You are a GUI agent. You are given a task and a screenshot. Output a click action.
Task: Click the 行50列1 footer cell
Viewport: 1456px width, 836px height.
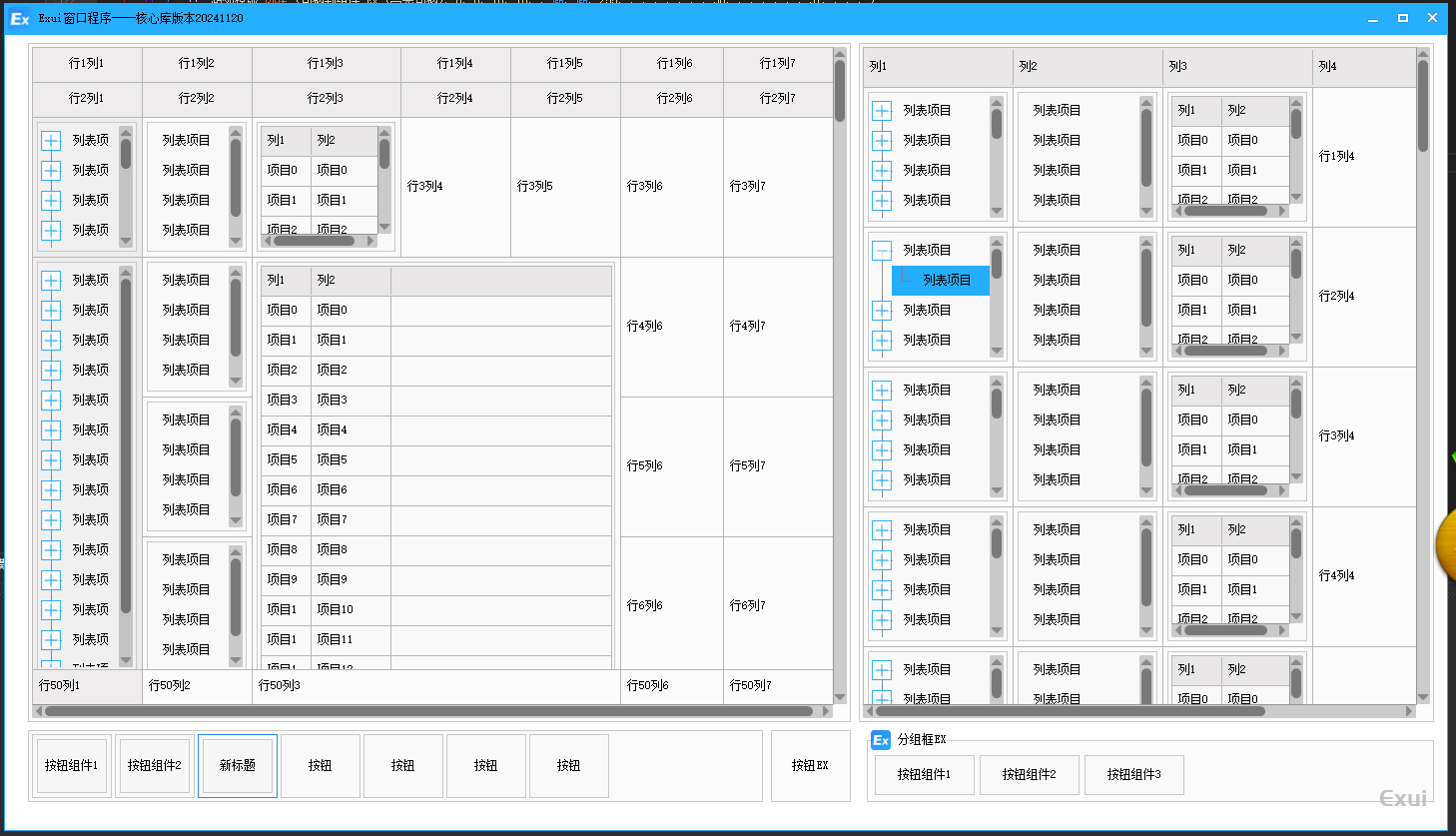tap(87, 686)
